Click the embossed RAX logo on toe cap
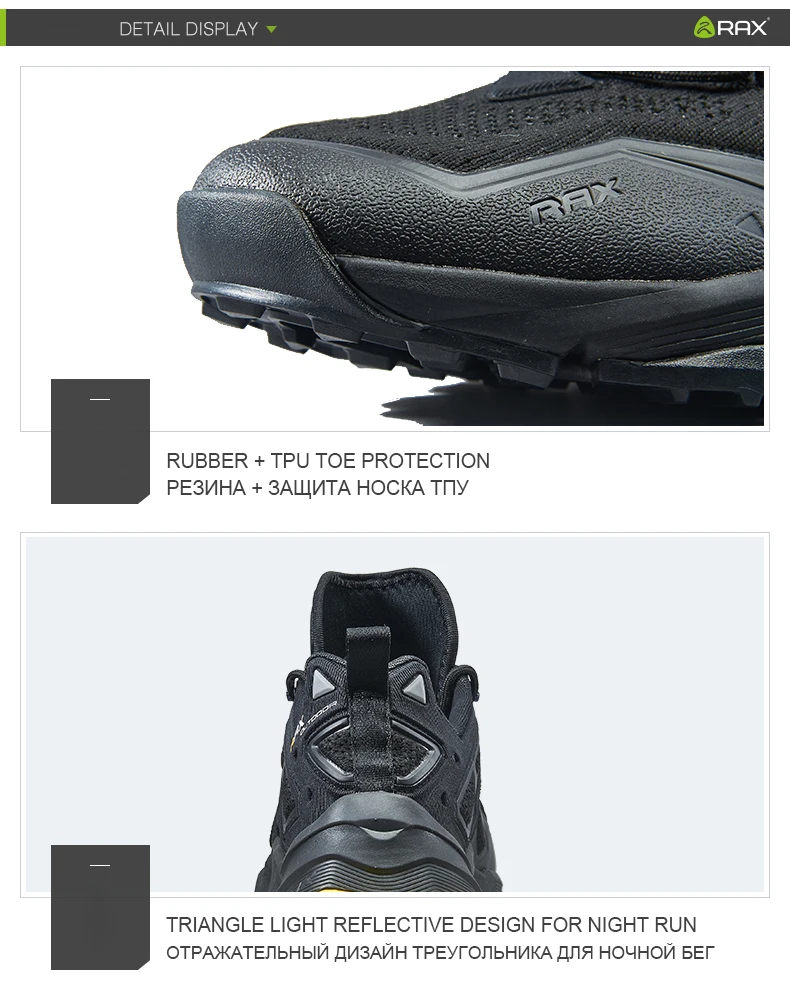Image resolution: width=790 pixels, height=987 pixels. tap(575, 201)
